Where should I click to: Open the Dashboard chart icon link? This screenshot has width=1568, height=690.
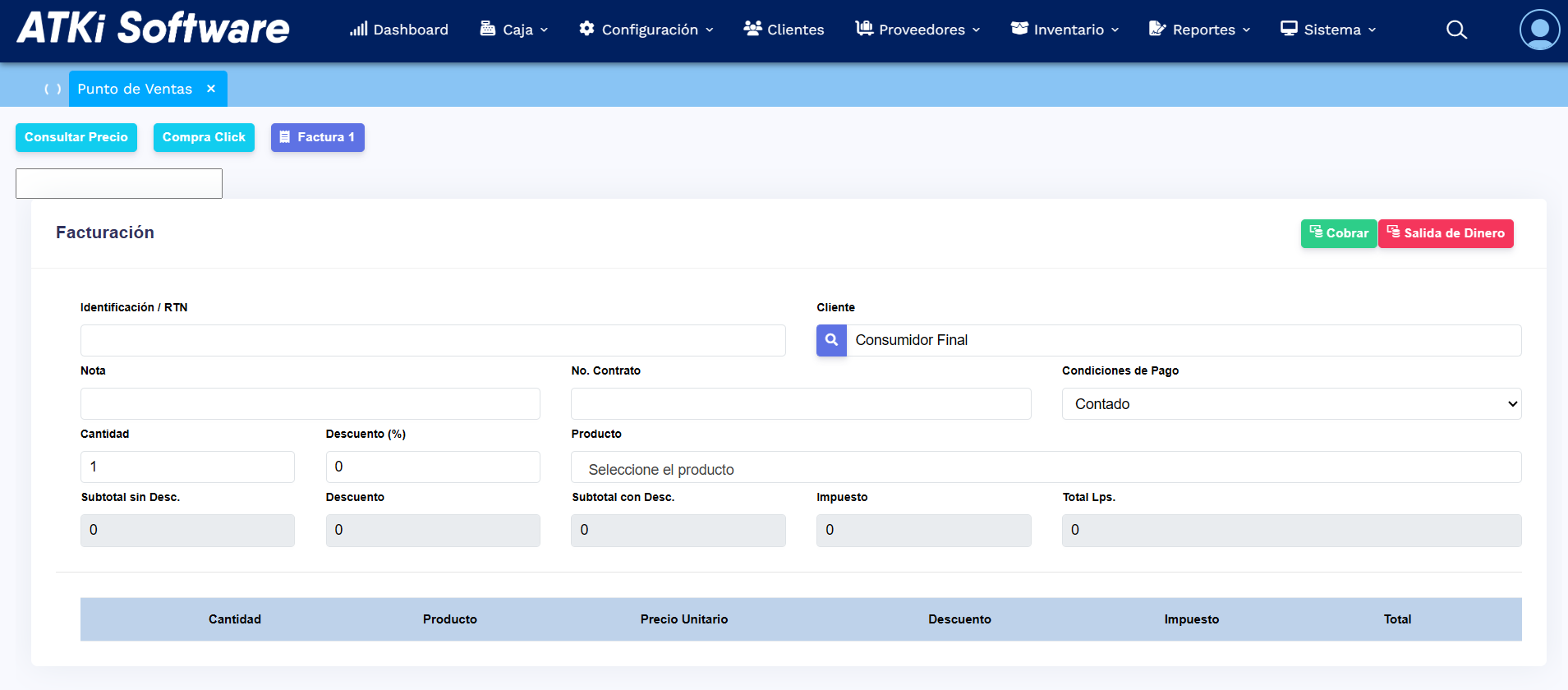tap(399, 30)
